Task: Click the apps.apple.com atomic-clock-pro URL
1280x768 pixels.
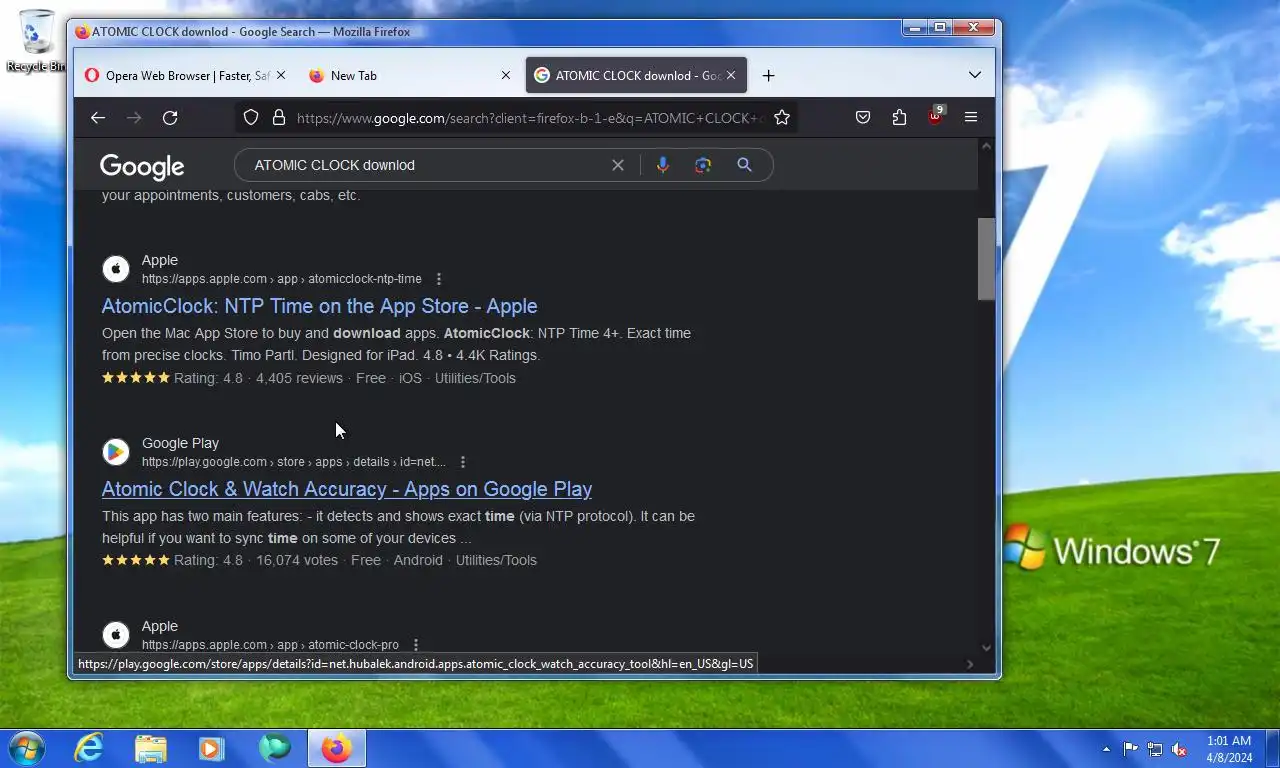Action: pyautogui.click(x=270, y=645)
